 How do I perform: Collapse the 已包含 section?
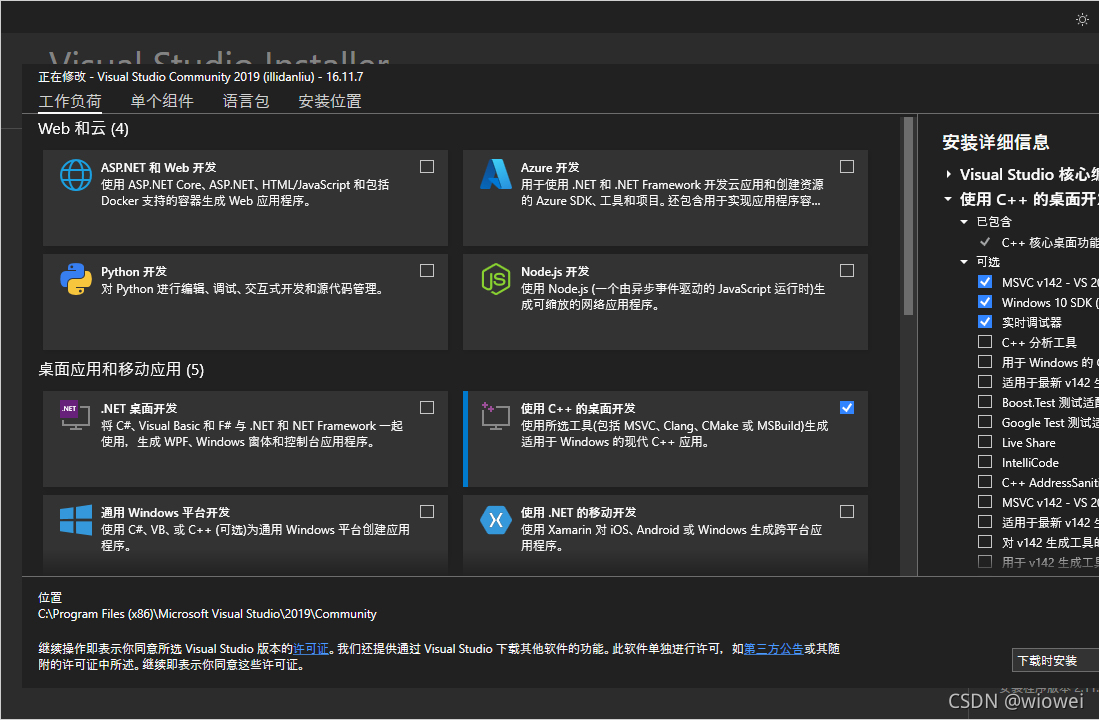coord(964,222)
